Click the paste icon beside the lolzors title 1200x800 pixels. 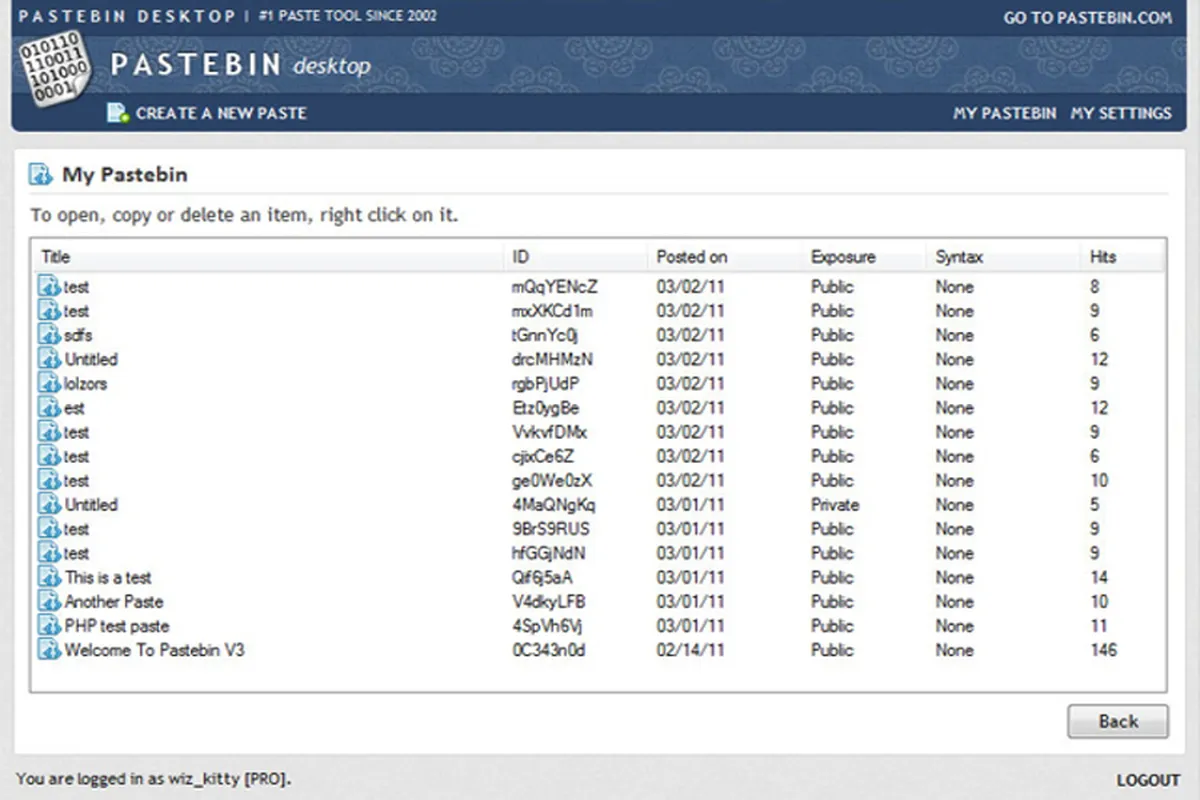click(x=50, y=384)
